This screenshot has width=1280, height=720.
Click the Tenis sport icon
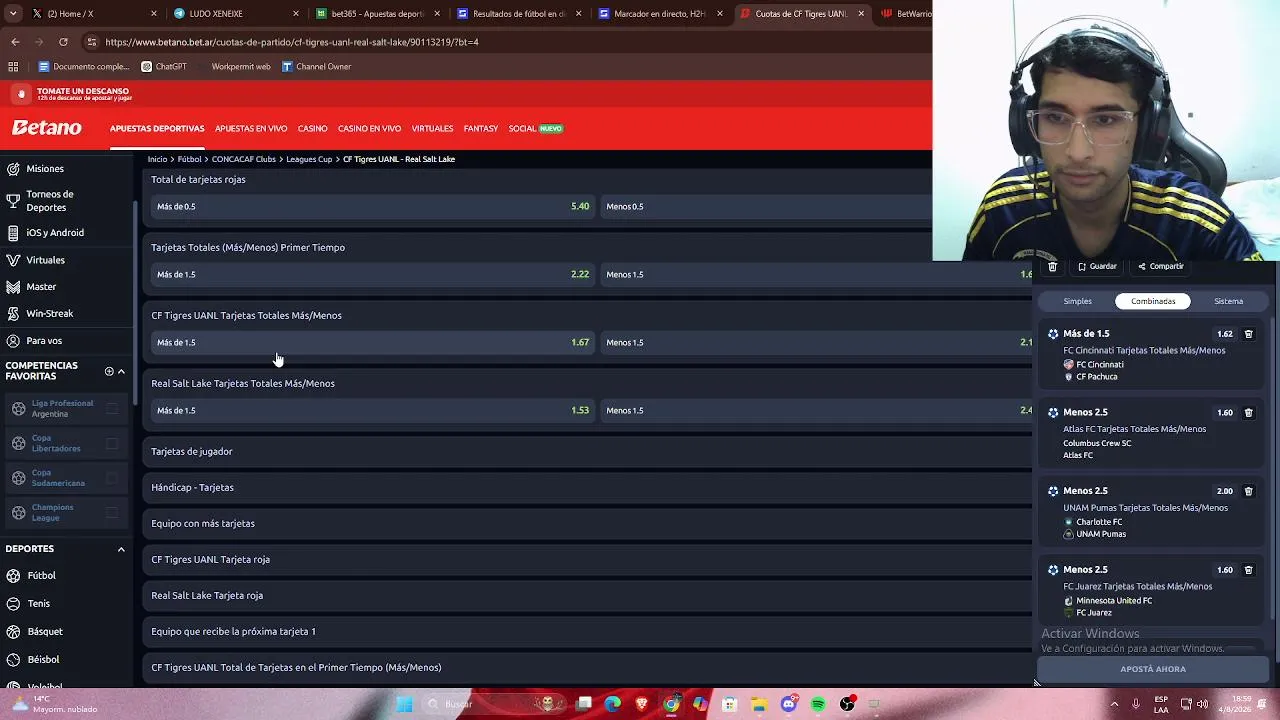(x=14, y=604)
